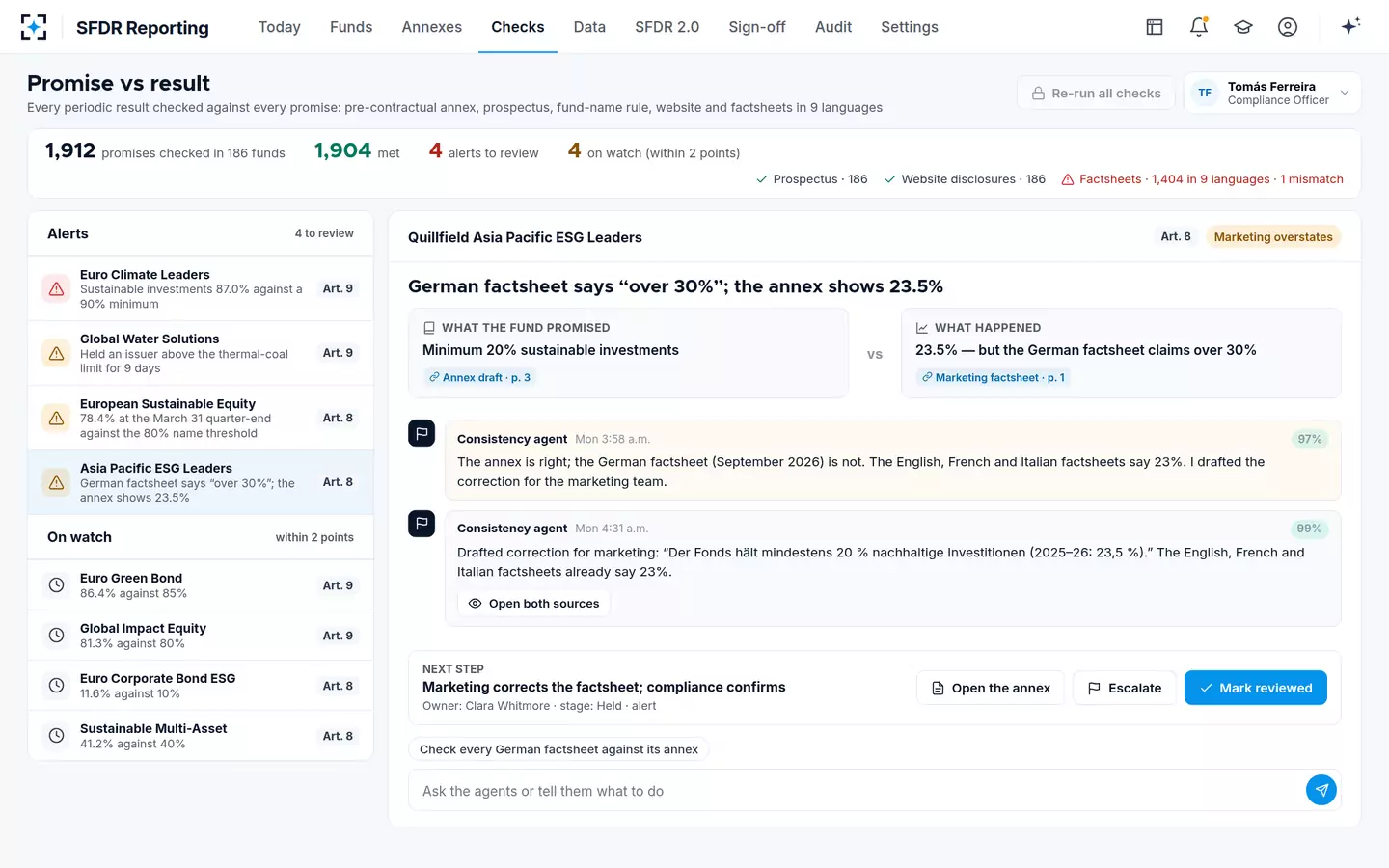Screen dimensions: 1389x868
Task: Go to the Audit tab
Action: click(x=833, y=27)
